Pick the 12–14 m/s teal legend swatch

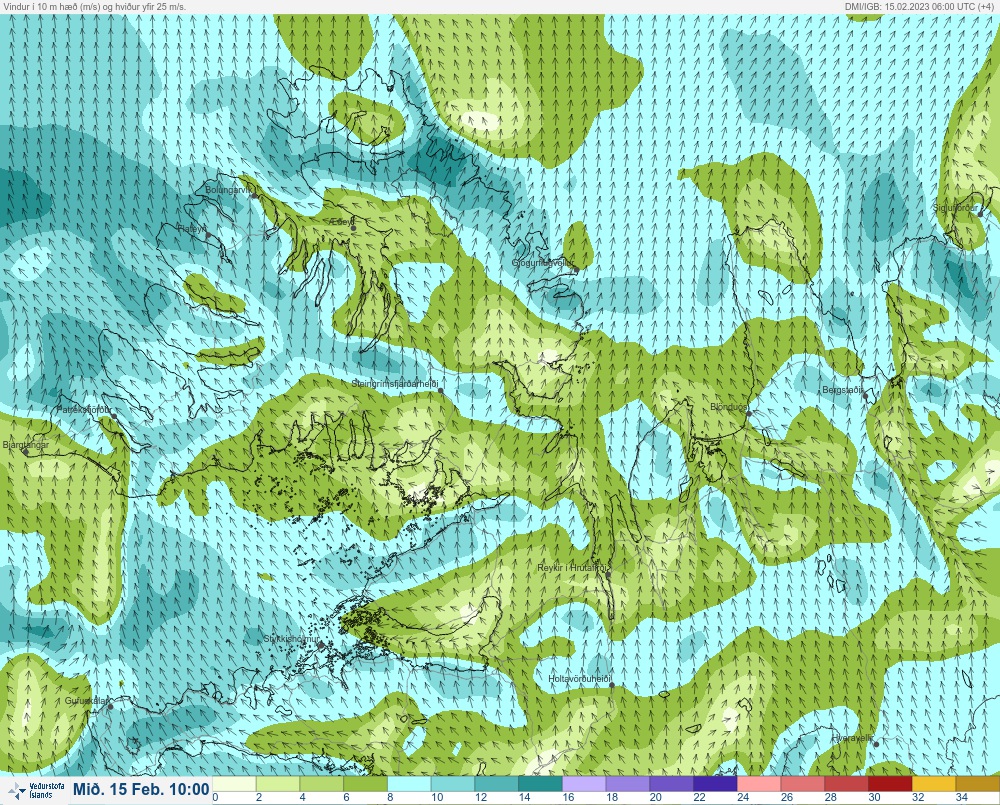[x=496, y=783]
